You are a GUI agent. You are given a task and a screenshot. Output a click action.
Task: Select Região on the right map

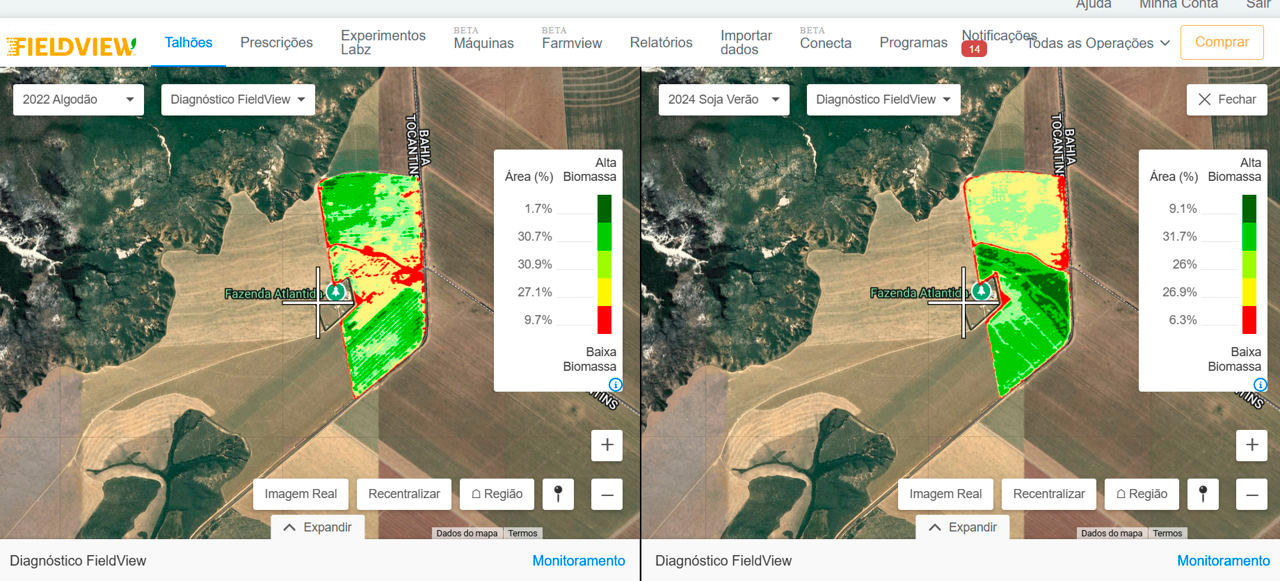(x=1142, y=494)
